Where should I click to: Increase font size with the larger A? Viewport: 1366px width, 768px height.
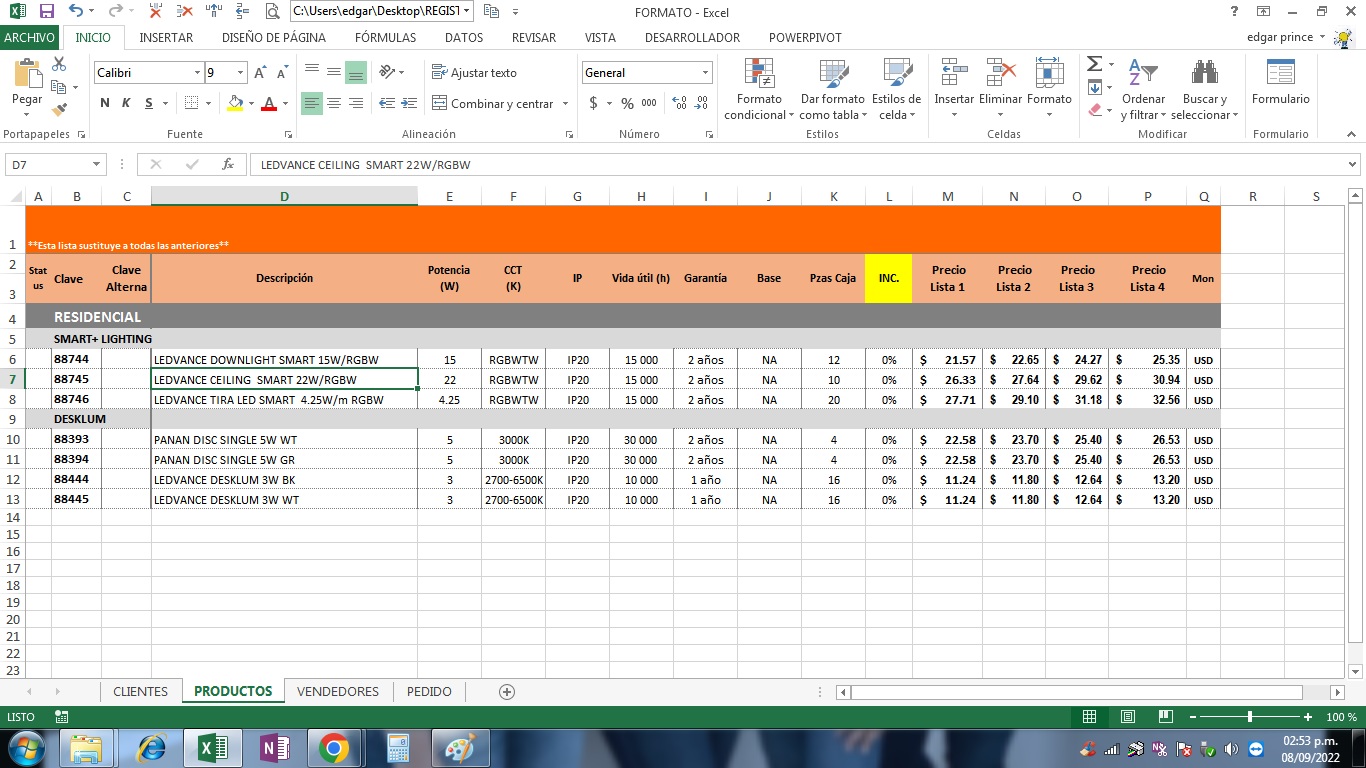261,73
